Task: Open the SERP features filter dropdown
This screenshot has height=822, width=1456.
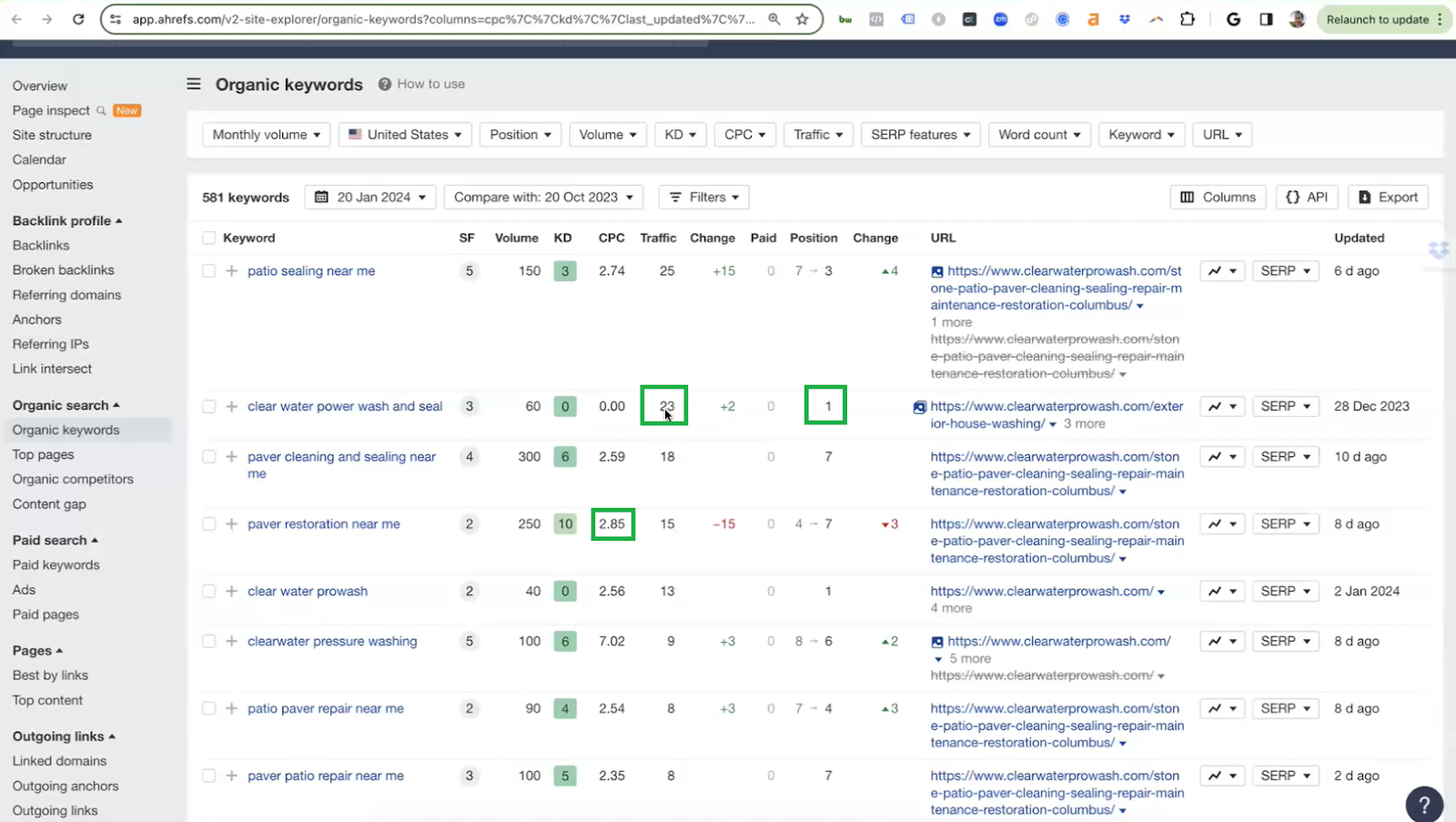Action: tap(920, 135)
